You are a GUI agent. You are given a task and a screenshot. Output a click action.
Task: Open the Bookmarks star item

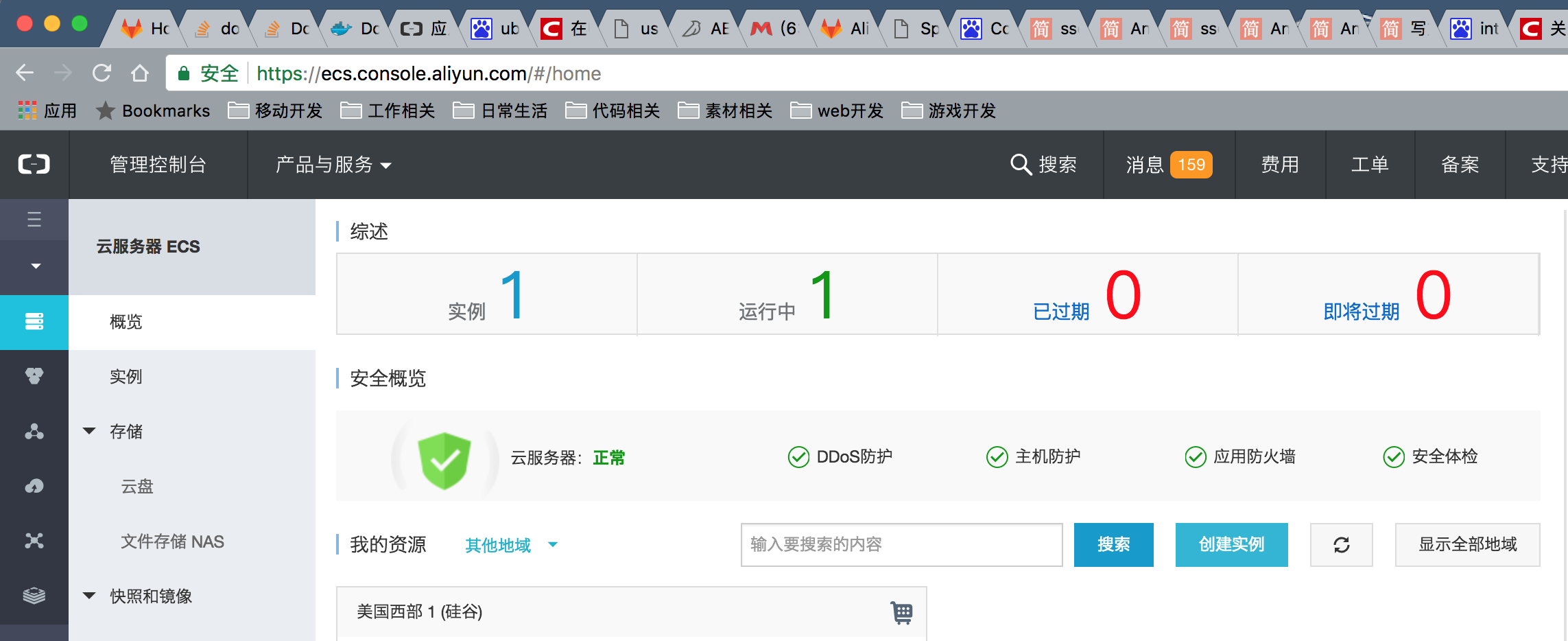[153, 110]
